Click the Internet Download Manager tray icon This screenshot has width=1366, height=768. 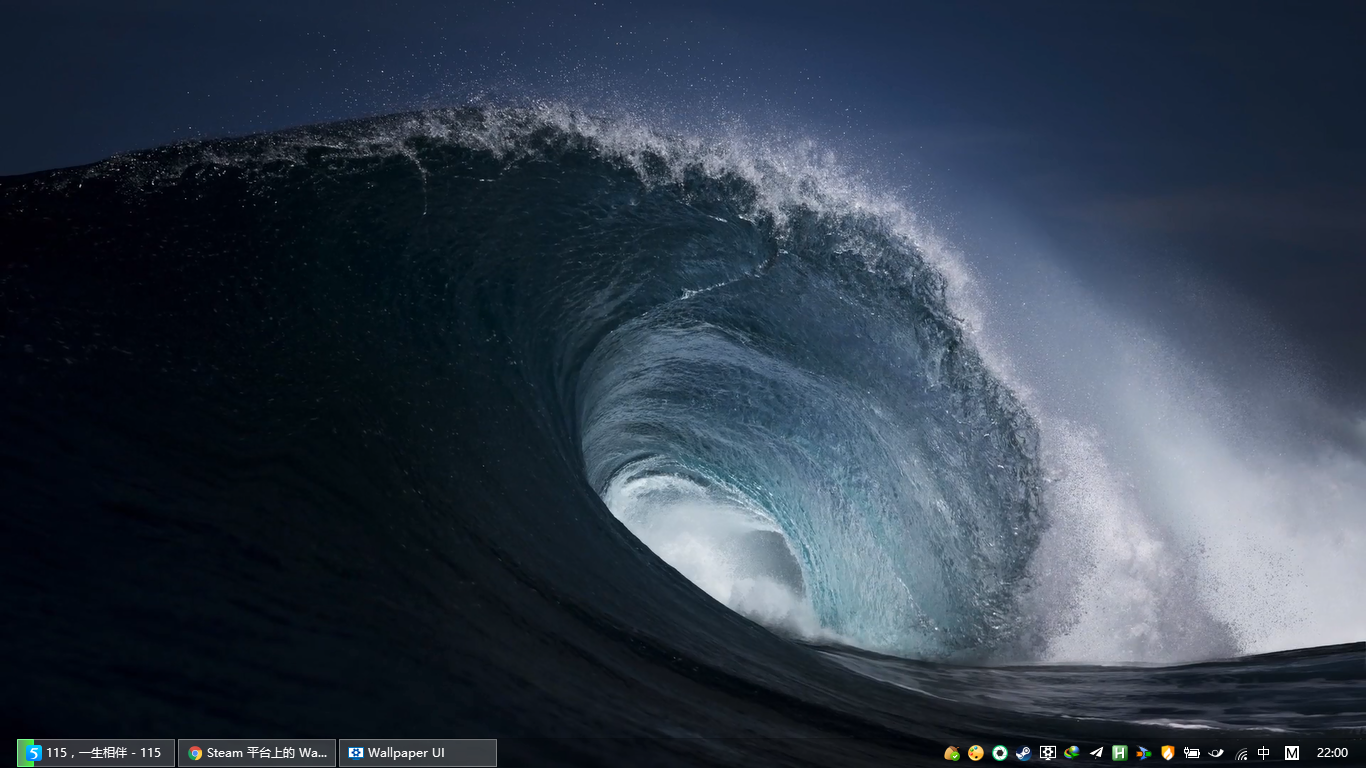1072,753
